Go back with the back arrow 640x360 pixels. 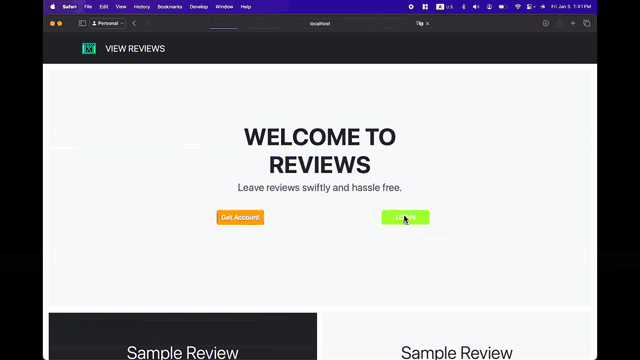pyautogui.click(x=134, y=23)
